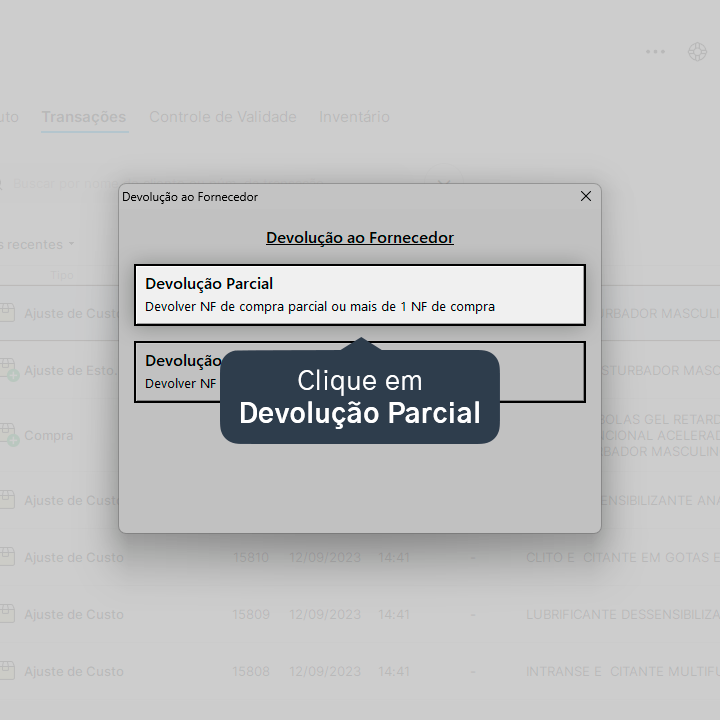Close the Devolução ao Fornecedor dialog

(x=585, y=196)
